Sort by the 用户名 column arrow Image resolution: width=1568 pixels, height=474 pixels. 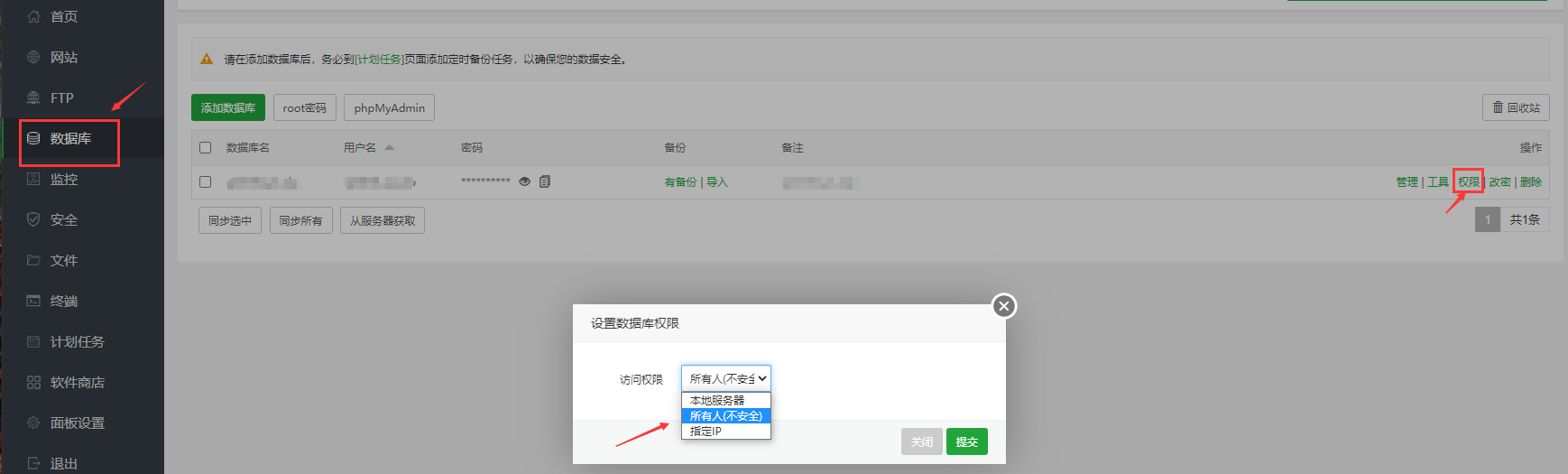[390, 147]
